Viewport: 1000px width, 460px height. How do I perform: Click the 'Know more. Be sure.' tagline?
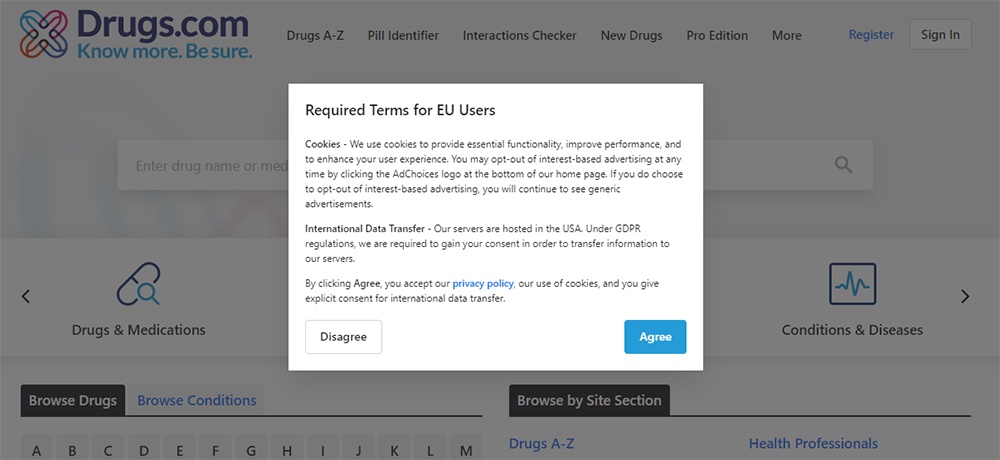[165, 51]
